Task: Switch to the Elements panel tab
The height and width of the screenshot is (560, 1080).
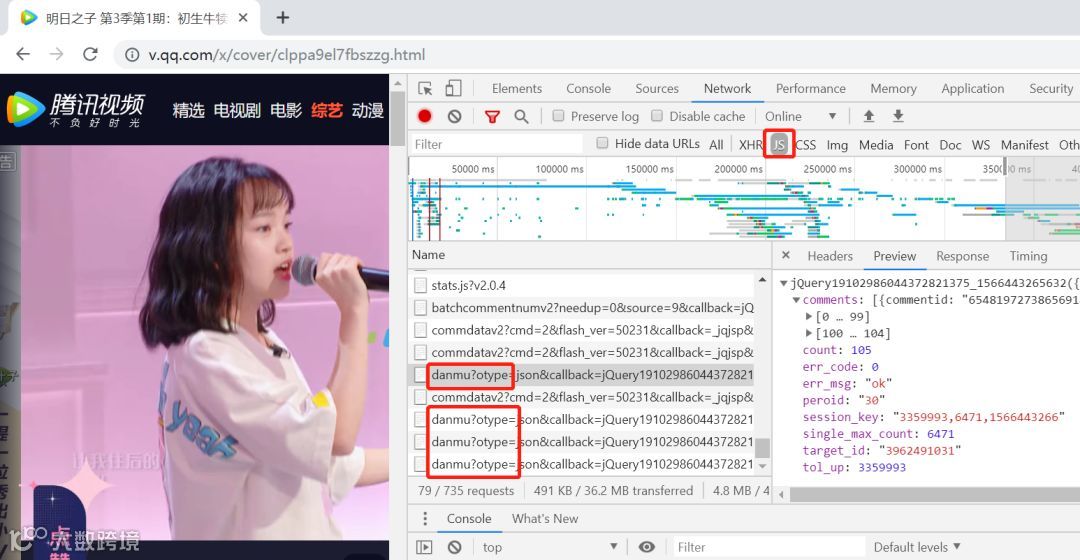Action: pos(517,88)
